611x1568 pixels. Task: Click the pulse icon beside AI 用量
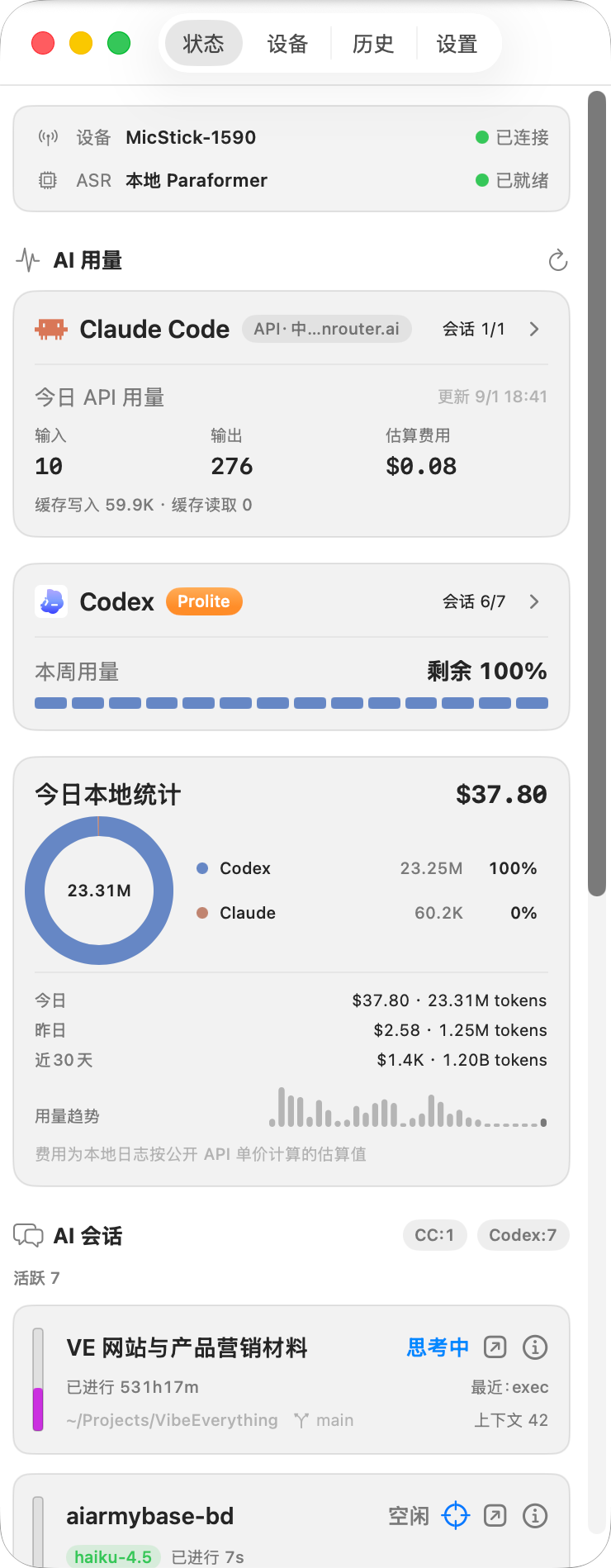(x=28, y=260)
